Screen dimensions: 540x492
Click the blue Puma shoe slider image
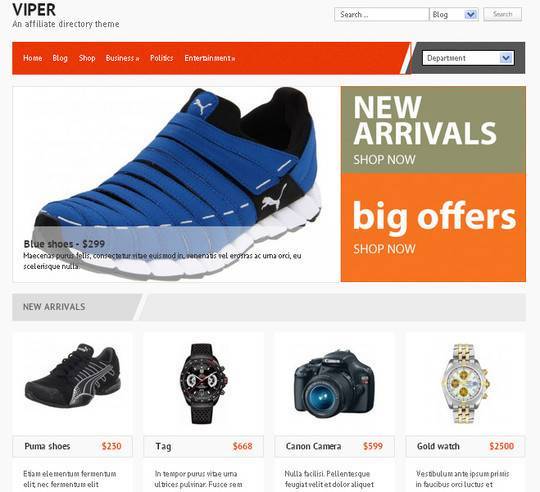pyautogui.click(x=176, y=184)
